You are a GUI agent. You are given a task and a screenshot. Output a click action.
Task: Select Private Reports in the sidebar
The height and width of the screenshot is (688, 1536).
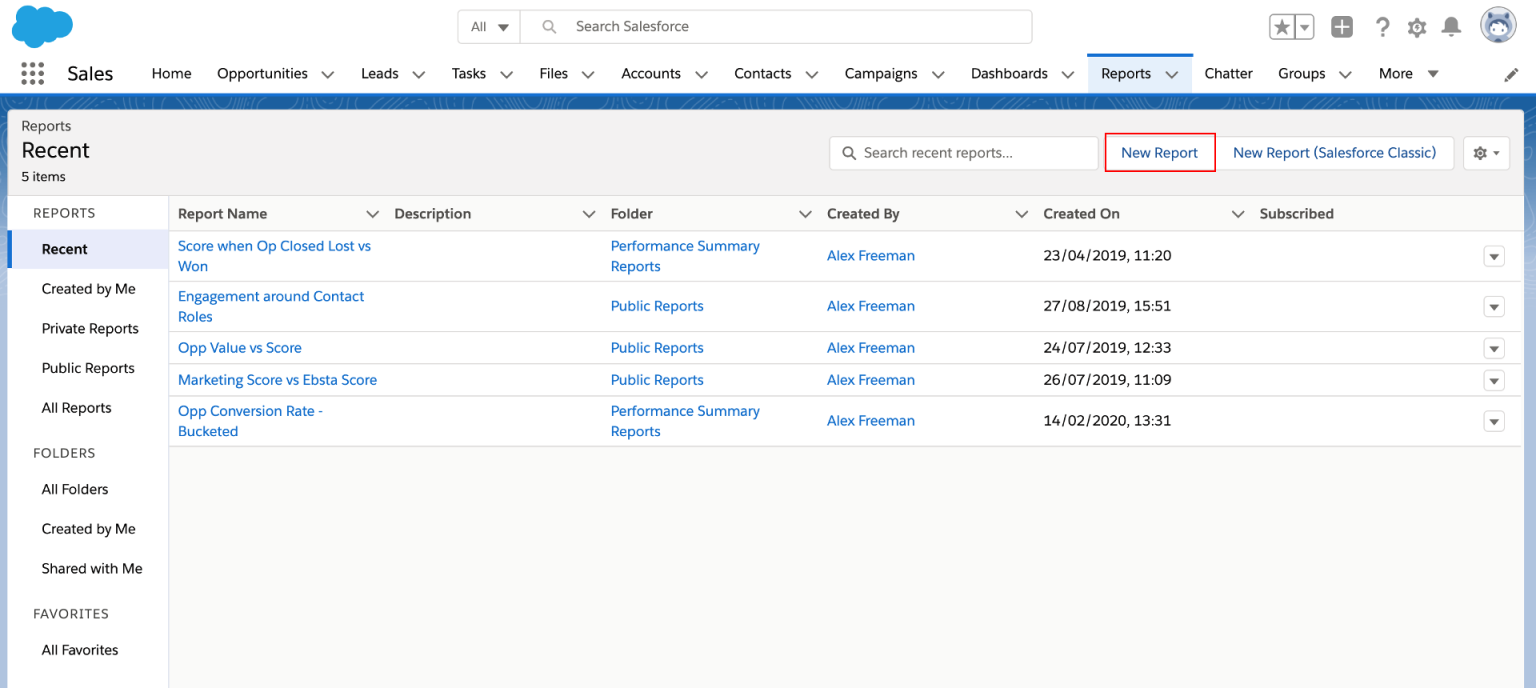[90, 328]
